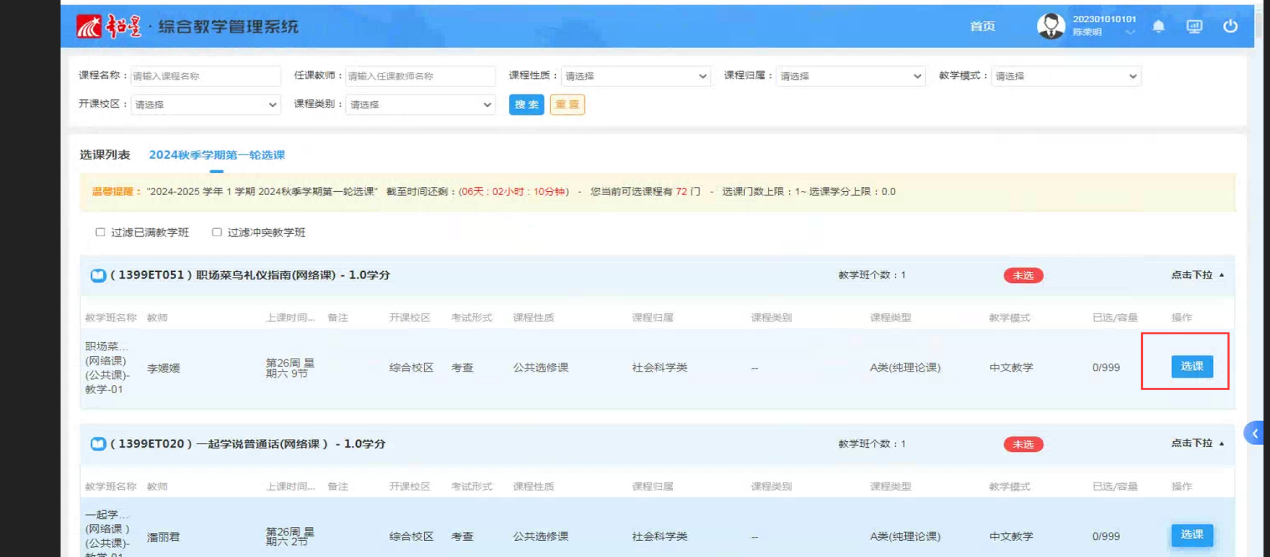Open the 教学模式 dropdown
The width and height of the screenshot is (1270, 557).
tap(1065, 76)
